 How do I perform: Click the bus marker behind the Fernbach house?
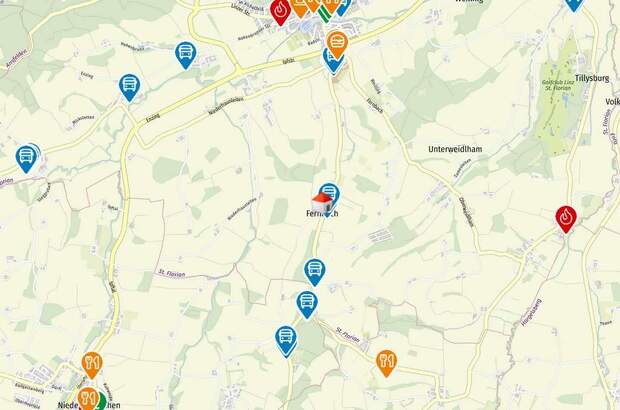[x=331, y=194]
